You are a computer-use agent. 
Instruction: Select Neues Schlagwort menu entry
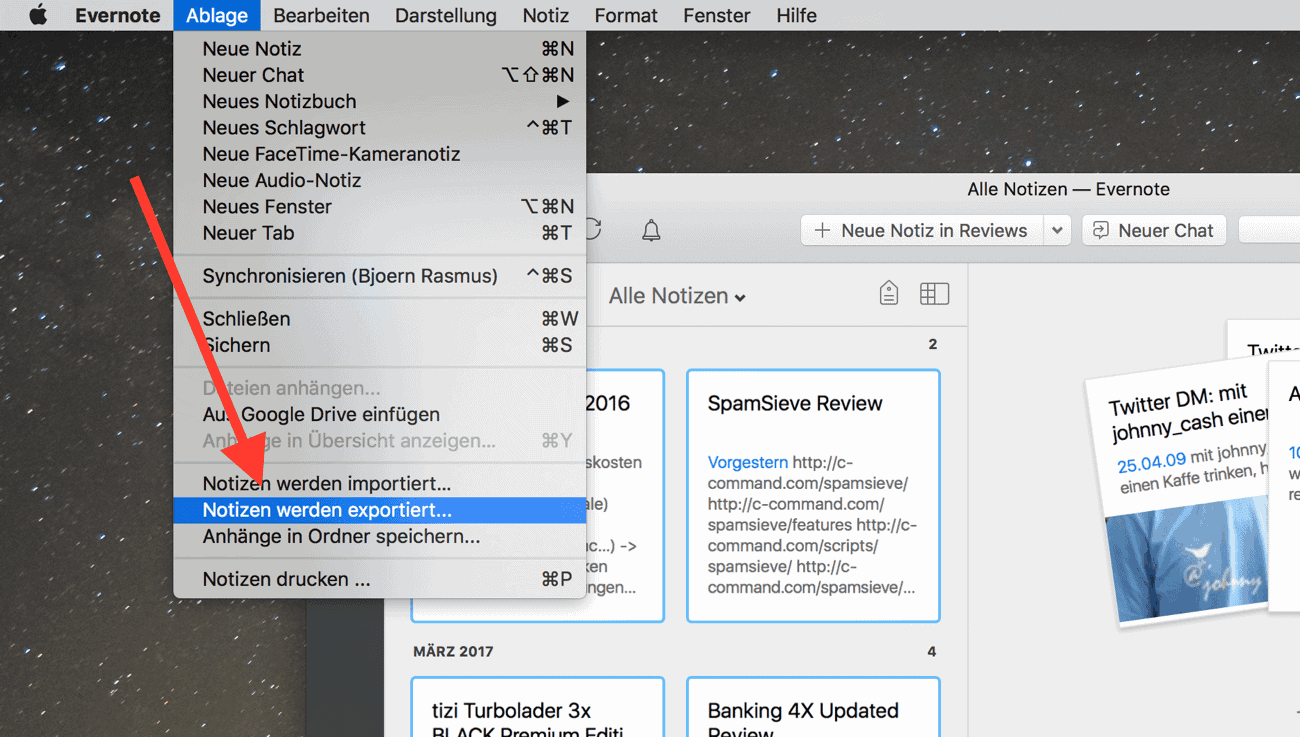coord(380,128)
